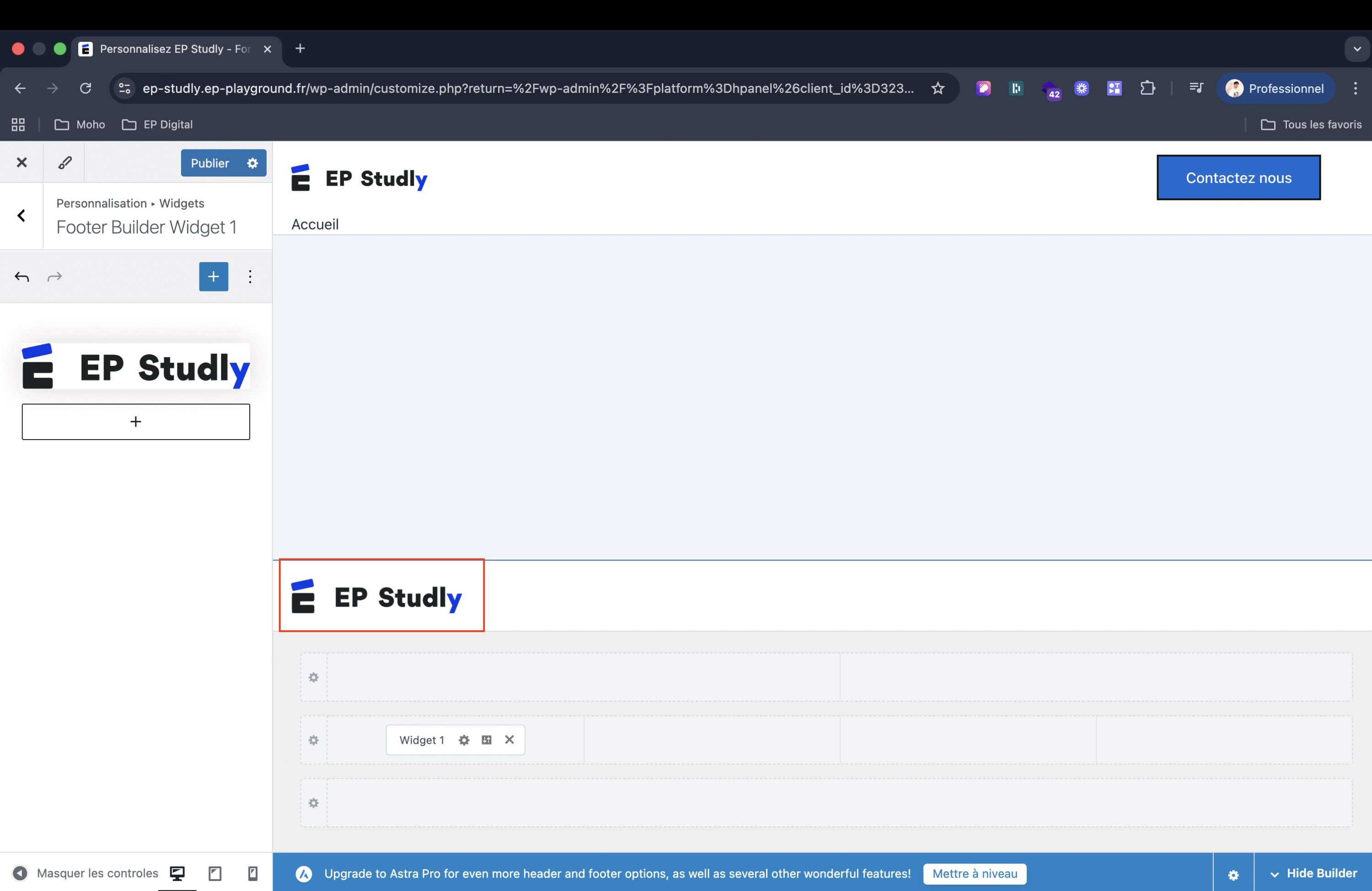1372x891 pixels.
Task: Open middle footer row settings gear
Action: click(314, 740)
